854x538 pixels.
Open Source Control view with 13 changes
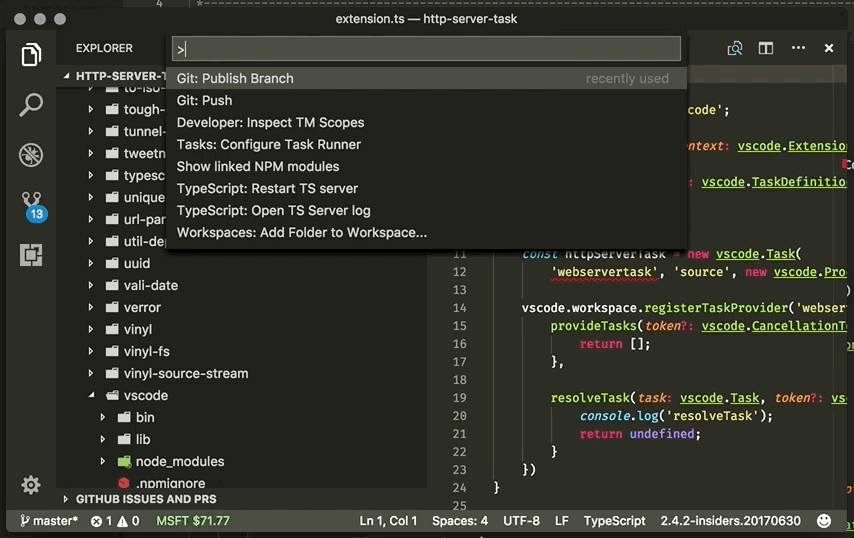point(33,206)
